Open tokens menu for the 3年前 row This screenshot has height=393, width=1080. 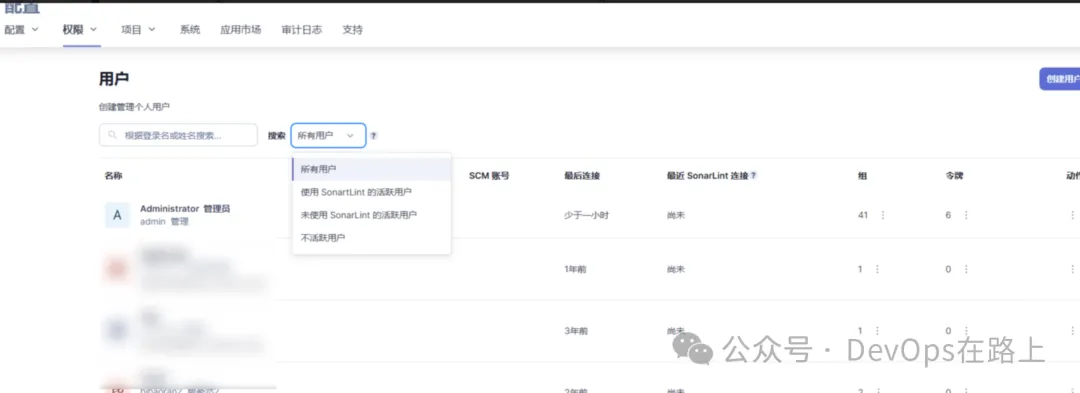[966, 331]
